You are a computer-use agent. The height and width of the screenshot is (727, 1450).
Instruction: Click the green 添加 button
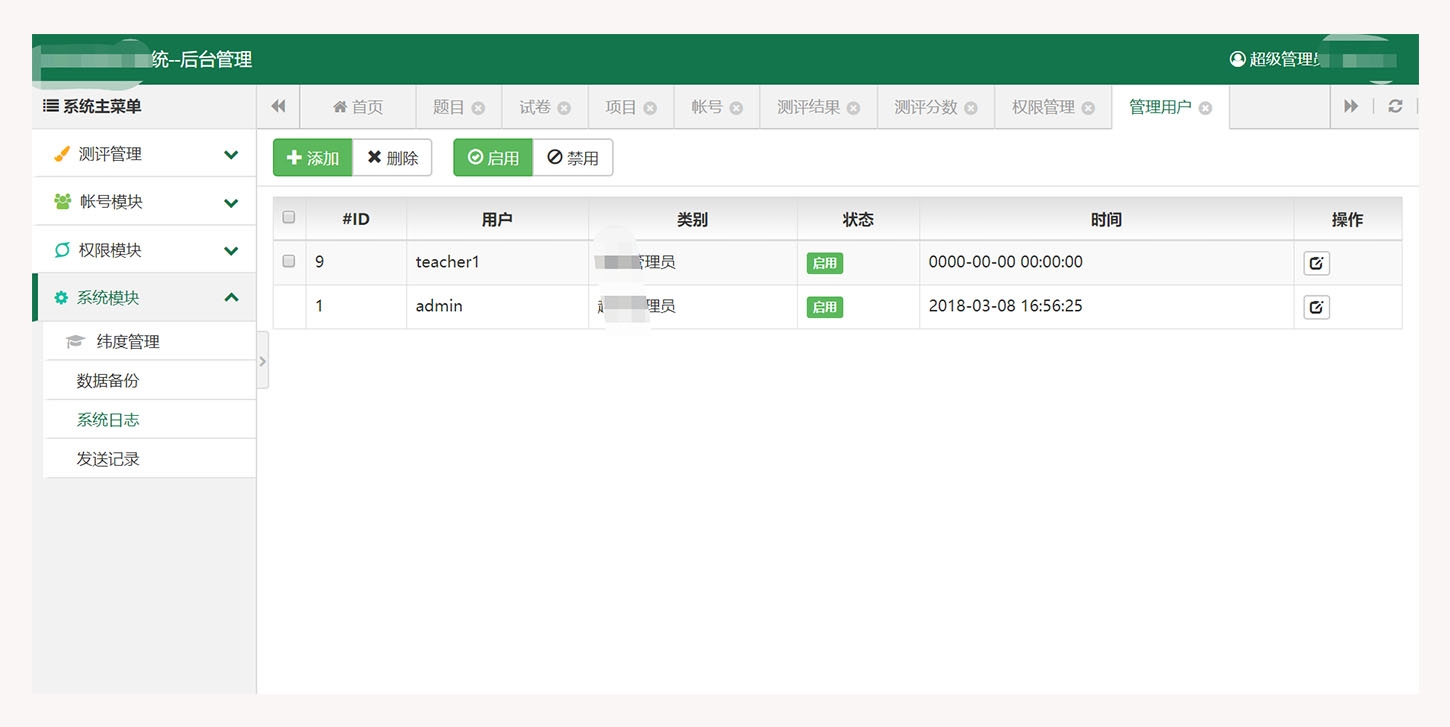[x=312, y=158]
